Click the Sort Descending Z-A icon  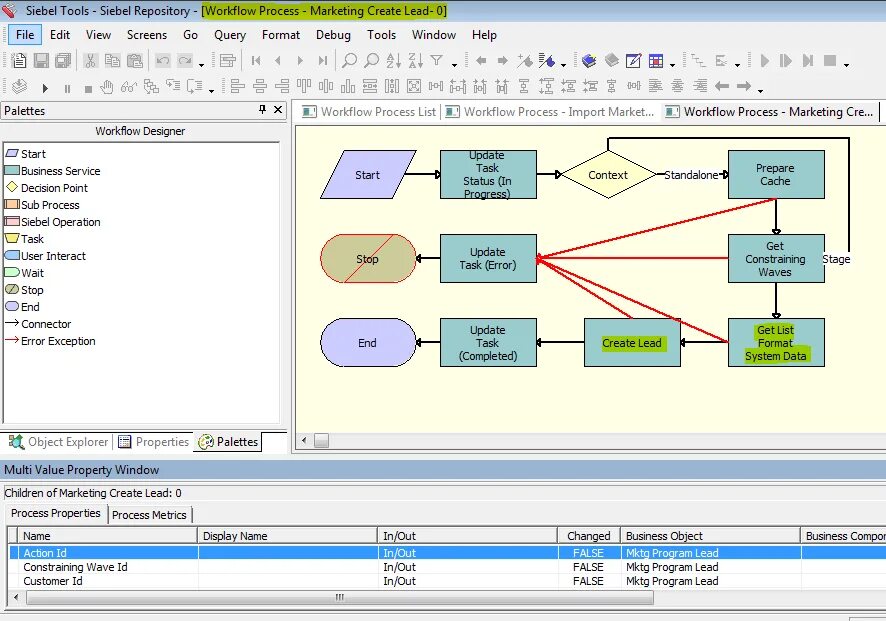click(x=415, y=60)
